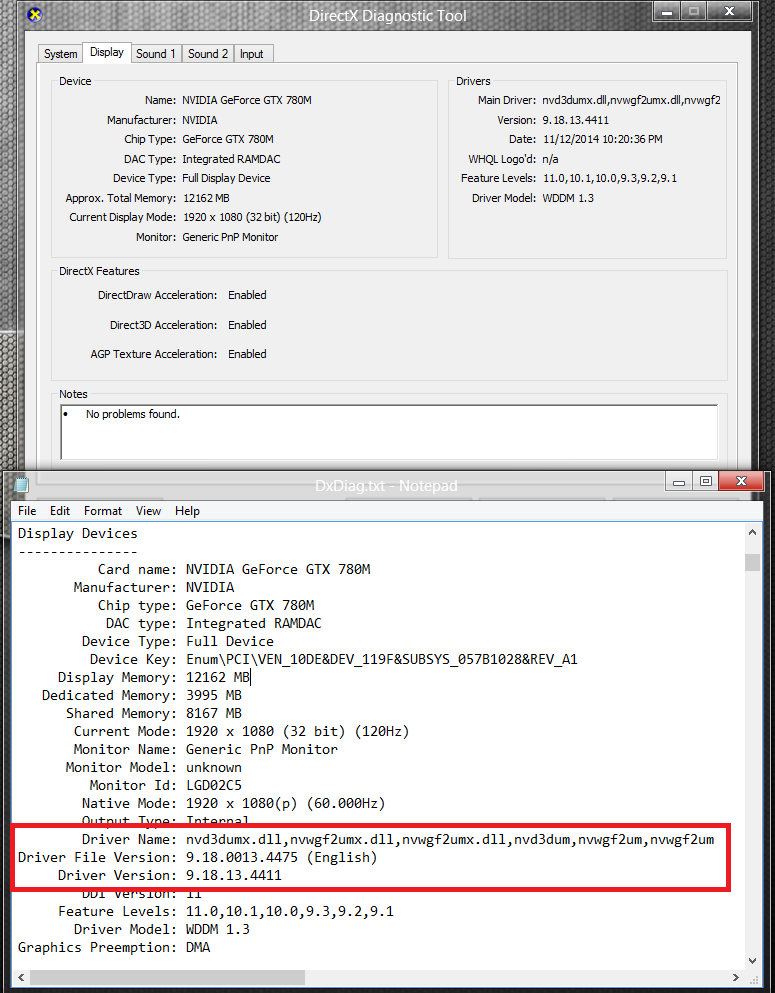Image resolution: width=775 pixels, height=993 pixels.
Task: Click the Notes box showing 'No problems found.'
Action: [389, 432]
